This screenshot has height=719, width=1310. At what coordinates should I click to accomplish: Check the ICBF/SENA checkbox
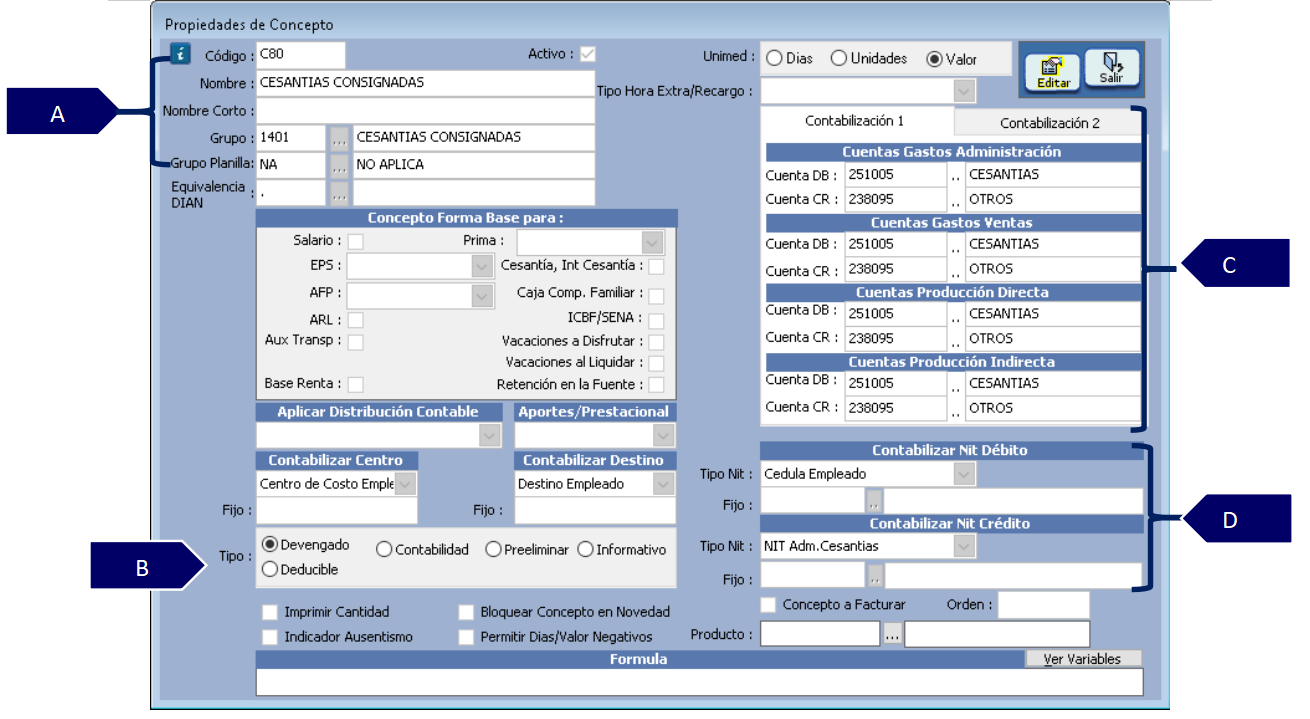click(656, 321)
